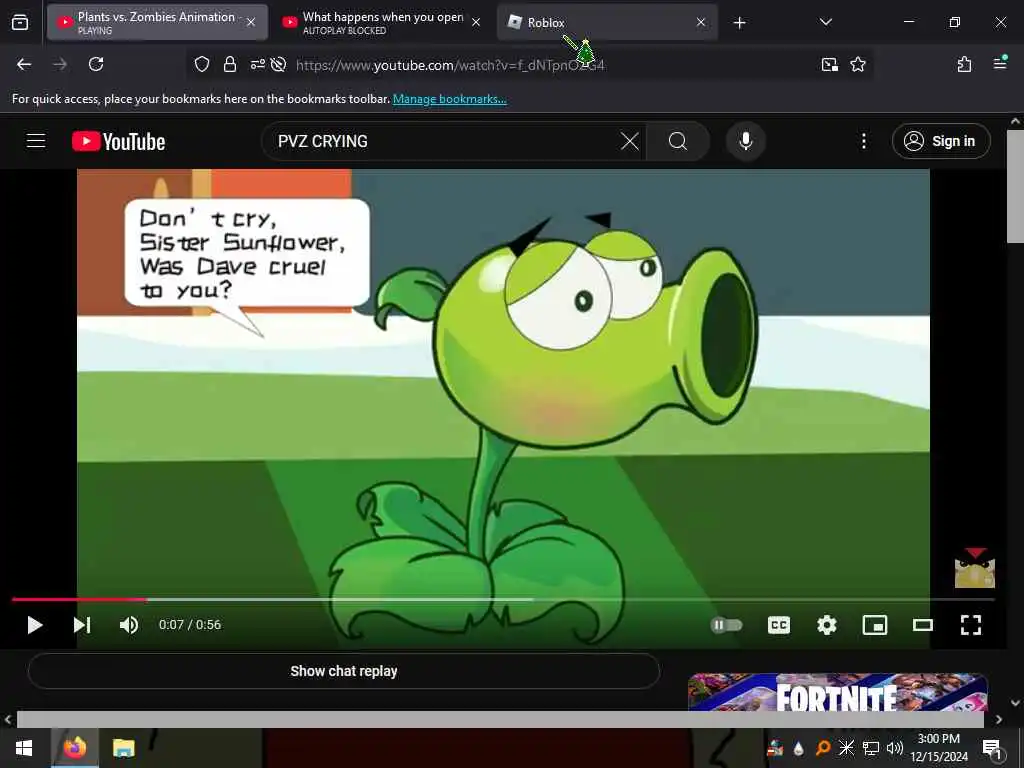Click horizontal scrollbar left arrow

[8, 720]
